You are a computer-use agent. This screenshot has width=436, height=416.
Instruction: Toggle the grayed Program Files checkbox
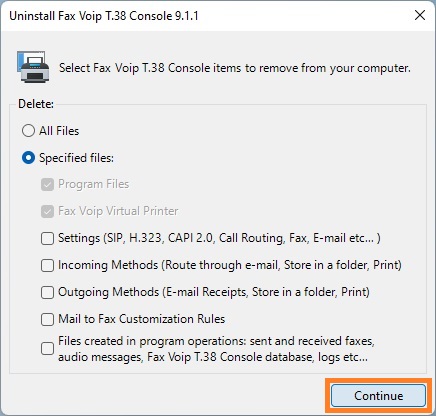[47, 184]
